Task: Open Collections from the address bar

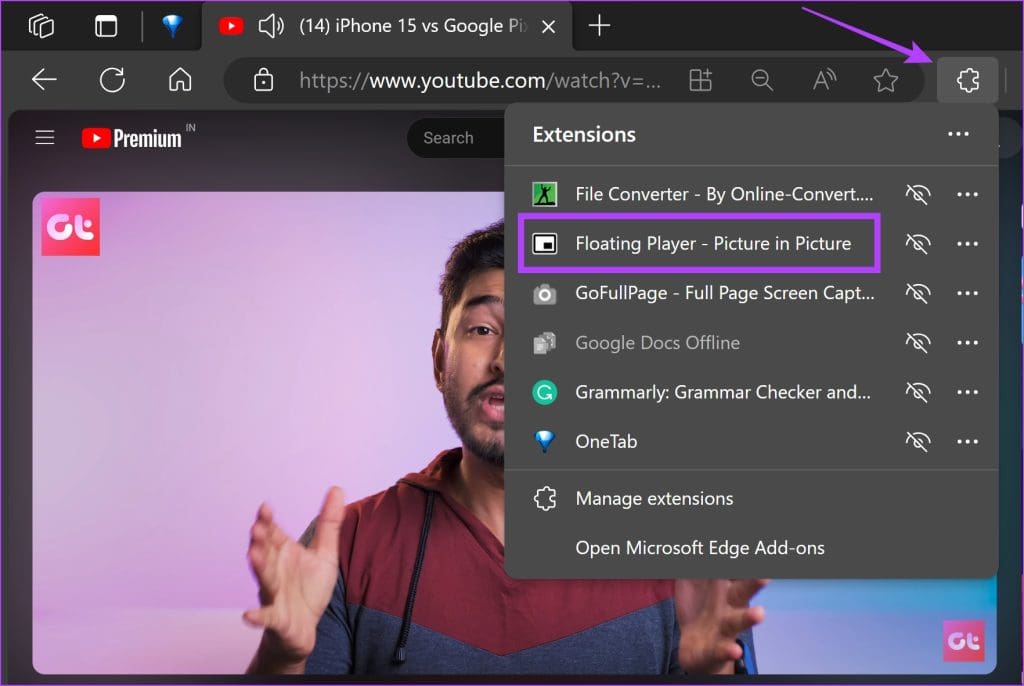Action: [700, 80]
